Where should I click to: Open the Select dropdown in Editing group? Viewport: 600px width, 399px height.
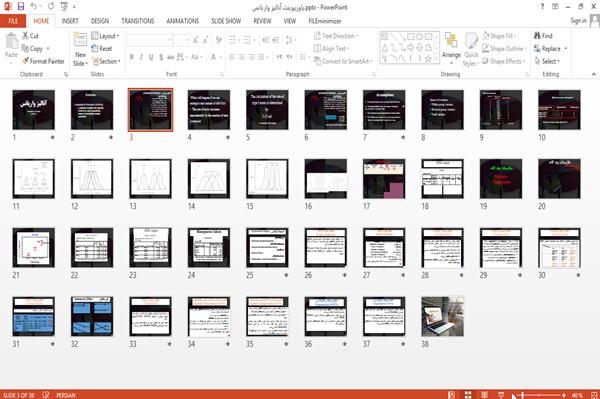click(x=548, y=61)
